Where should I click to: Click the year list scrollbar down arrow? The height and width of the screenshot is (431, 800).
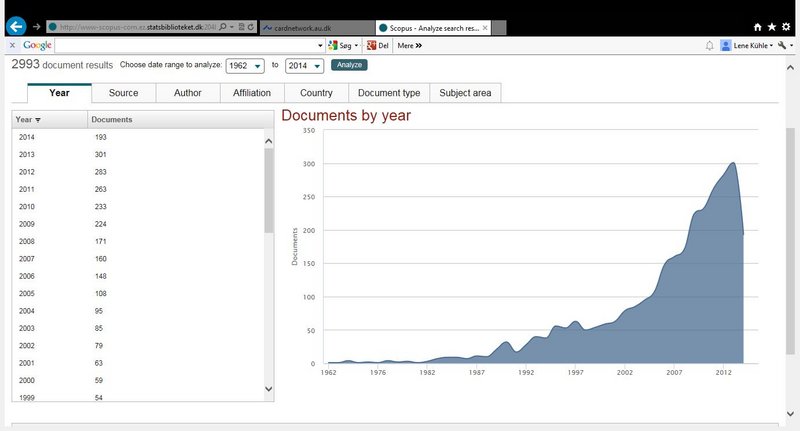[268, 388]
